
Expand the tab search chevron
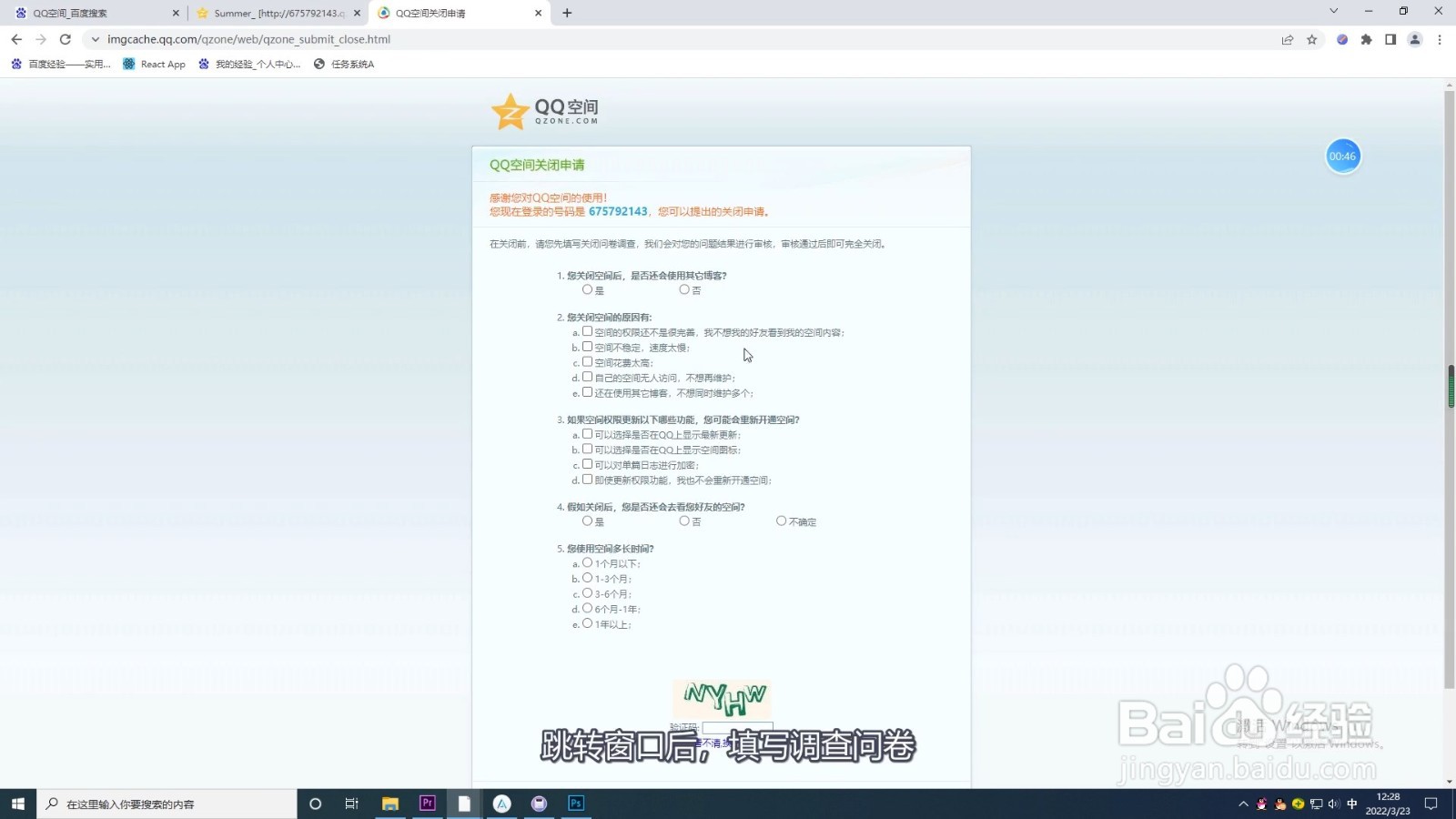(x=1334, y=11)
